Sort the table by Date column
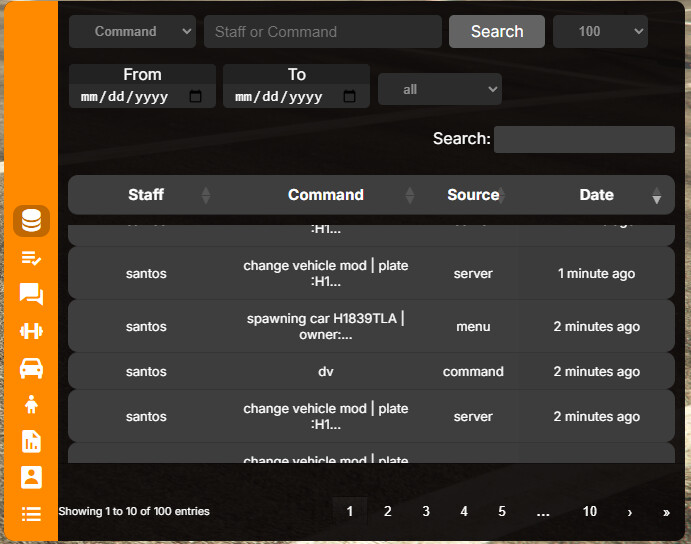Screen dimensions: 691x544 (597, 195)
